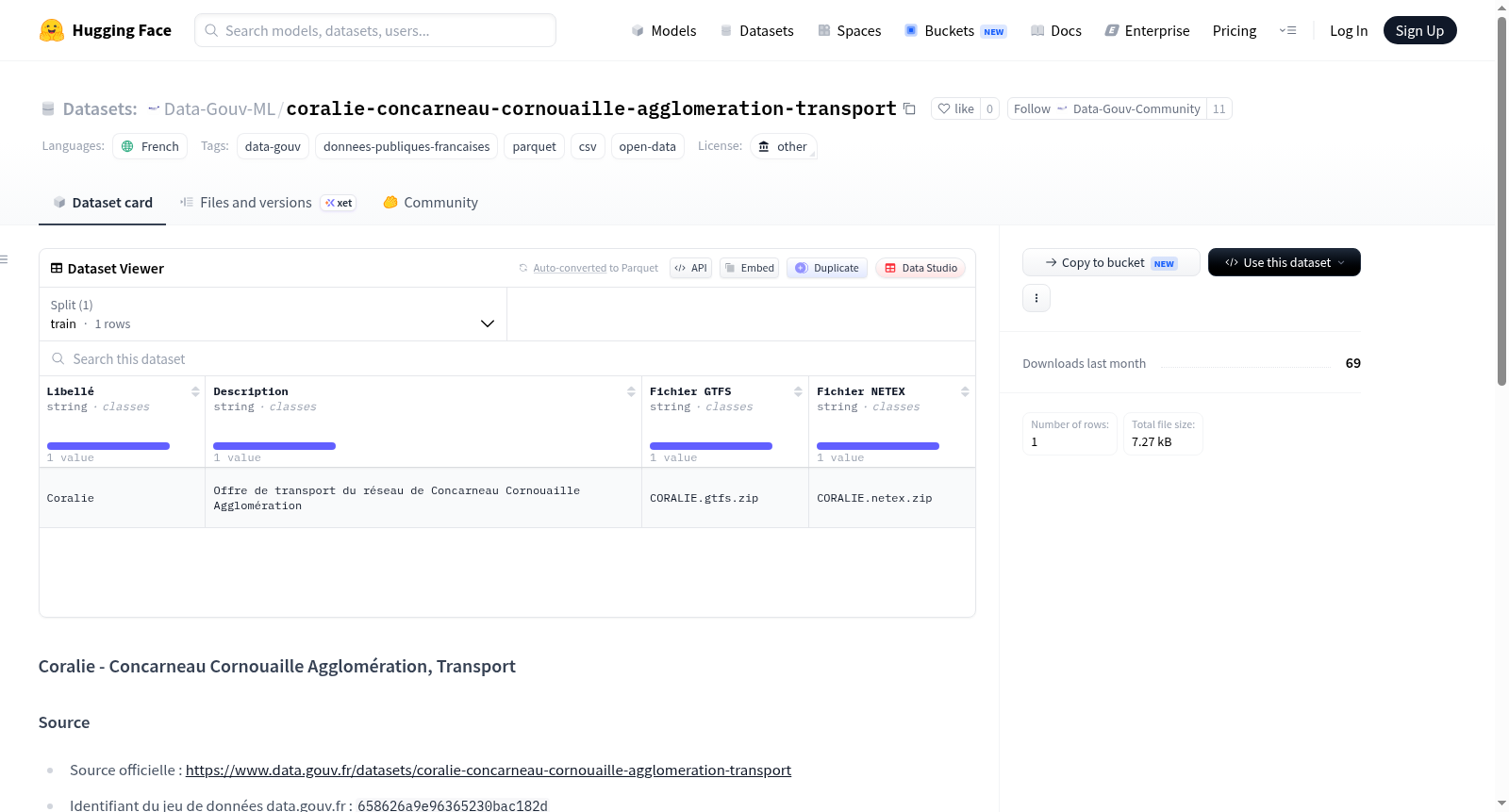Open the Models page
The height and width of the screenshot is (812, 1509).
coord(664,30)
